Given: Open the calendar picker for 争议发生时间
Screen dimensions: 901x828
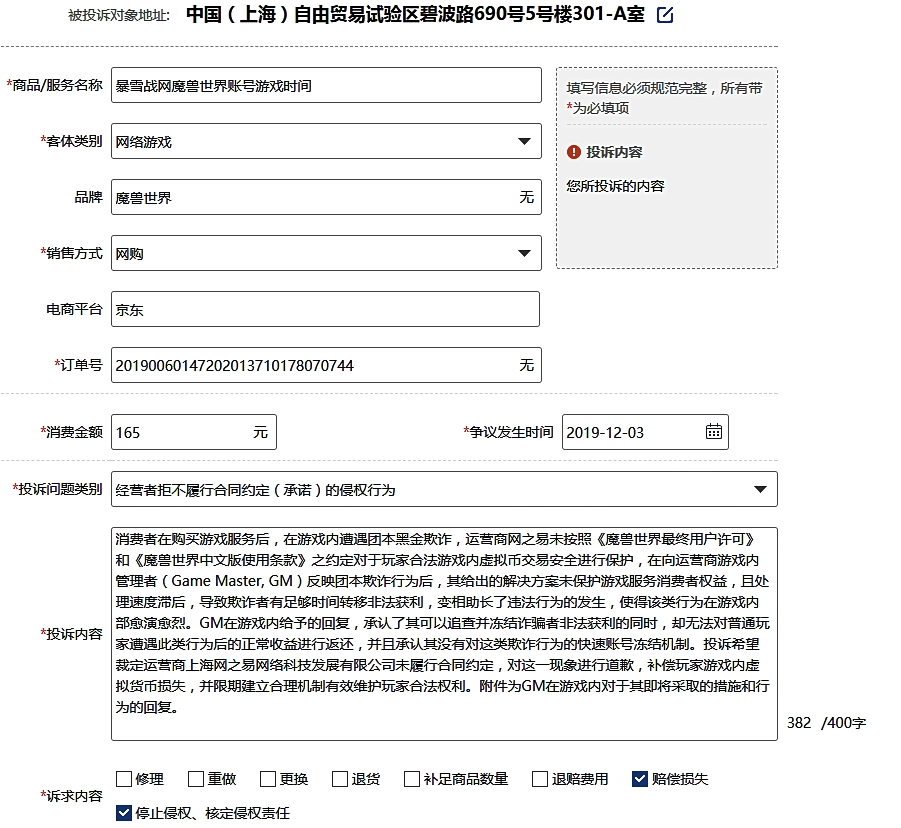Looking at the screenshot, I should tap(714, 432).
